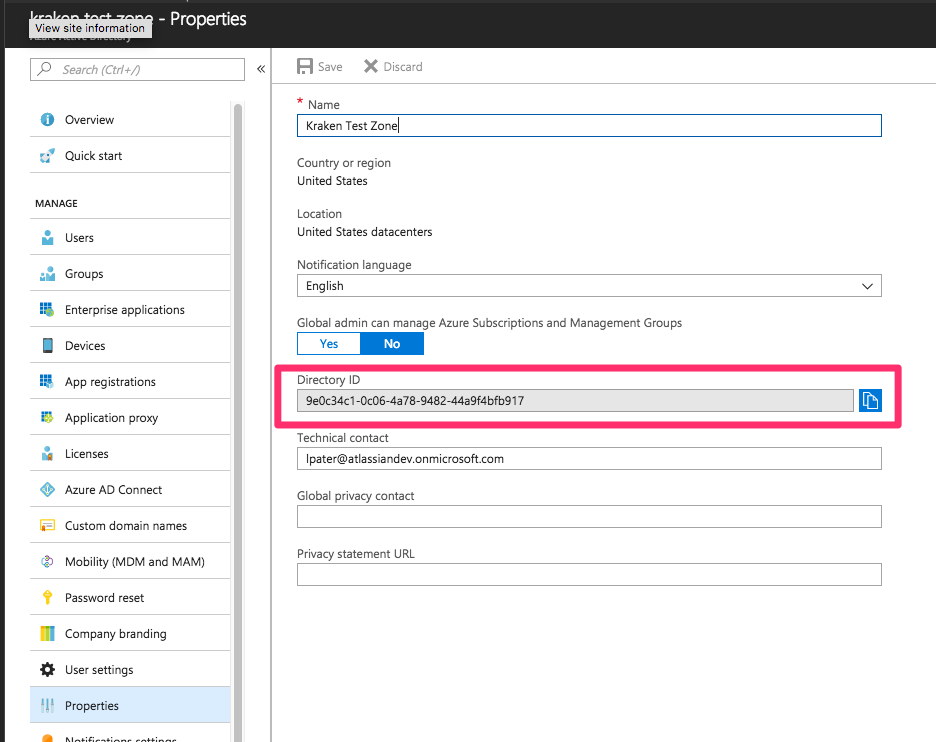Screen dimensions: 936x742
Task: Go to App registrations
Action: click(x=110, y=382)
